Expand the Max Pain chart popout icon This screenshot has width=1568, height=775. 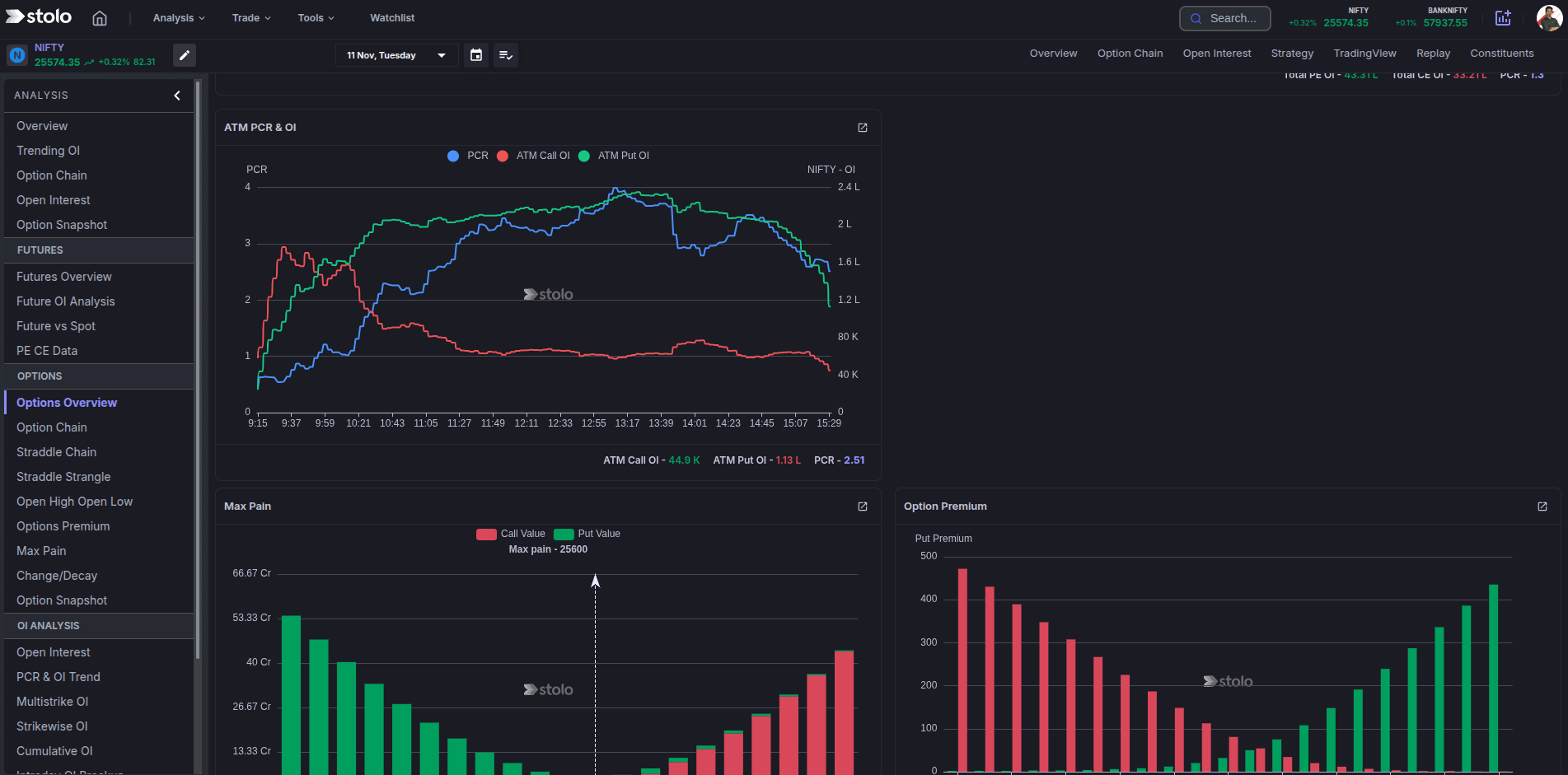pos(862,507)
